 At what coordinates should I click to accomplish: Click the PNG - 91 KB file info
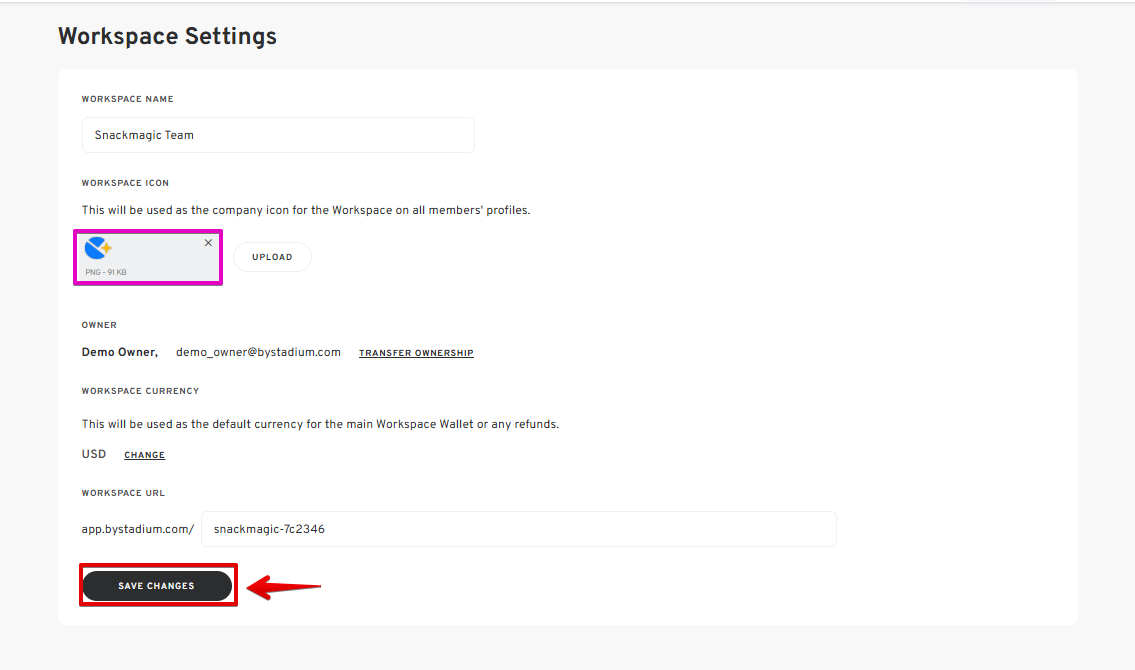(x=106, y=272)
